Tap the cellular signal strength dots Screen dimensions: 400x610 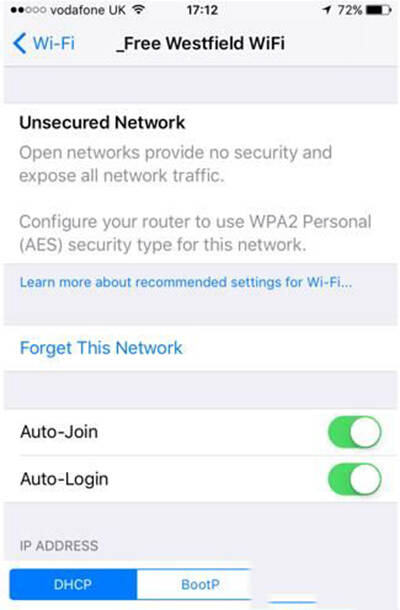[28, 10]
